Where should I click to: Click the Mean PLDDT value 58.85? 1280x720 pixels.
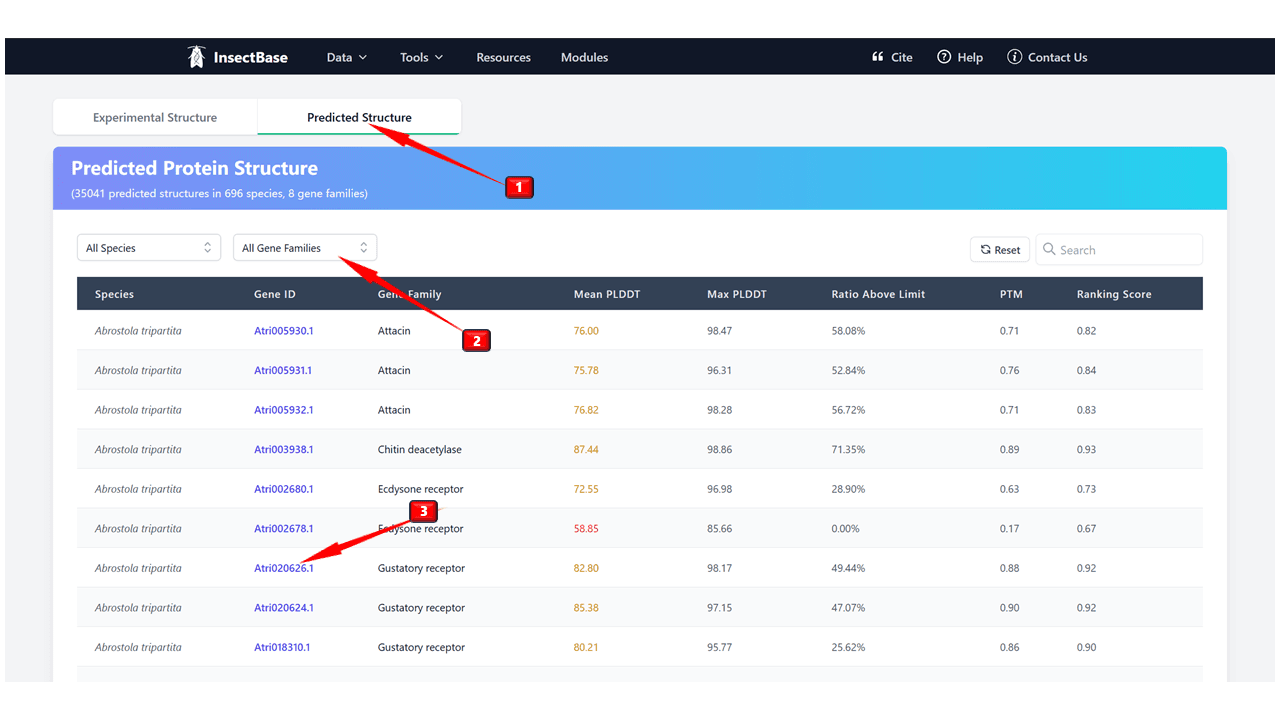[x=586, y=529]
